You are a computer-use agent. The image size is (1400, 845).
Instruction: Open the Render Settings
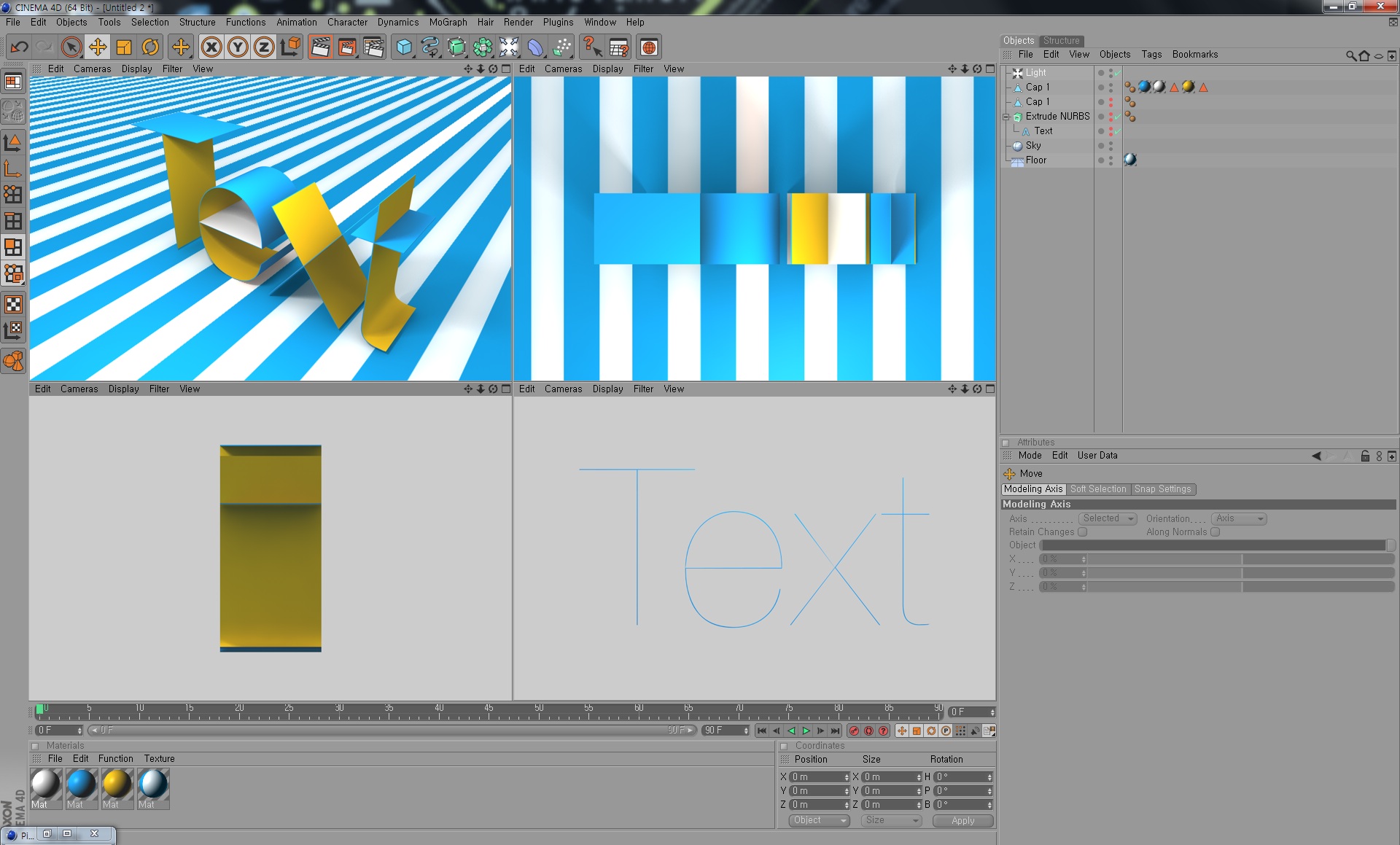coord(373,47)
